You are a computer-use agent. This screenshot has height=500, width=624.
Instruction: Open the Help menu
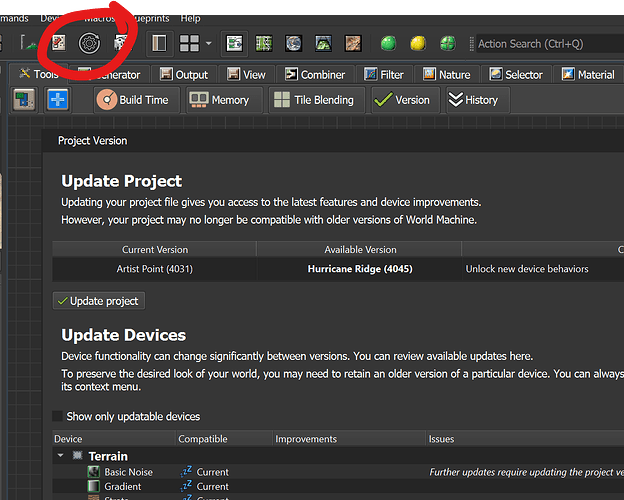click(x=190, y=18)
